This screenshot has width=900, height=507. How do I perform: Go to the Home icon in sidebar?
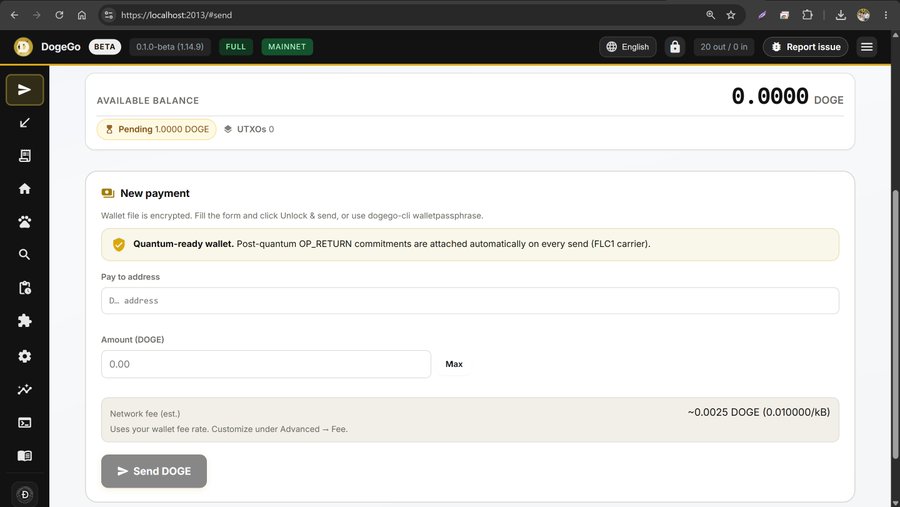tap(25, 189)
